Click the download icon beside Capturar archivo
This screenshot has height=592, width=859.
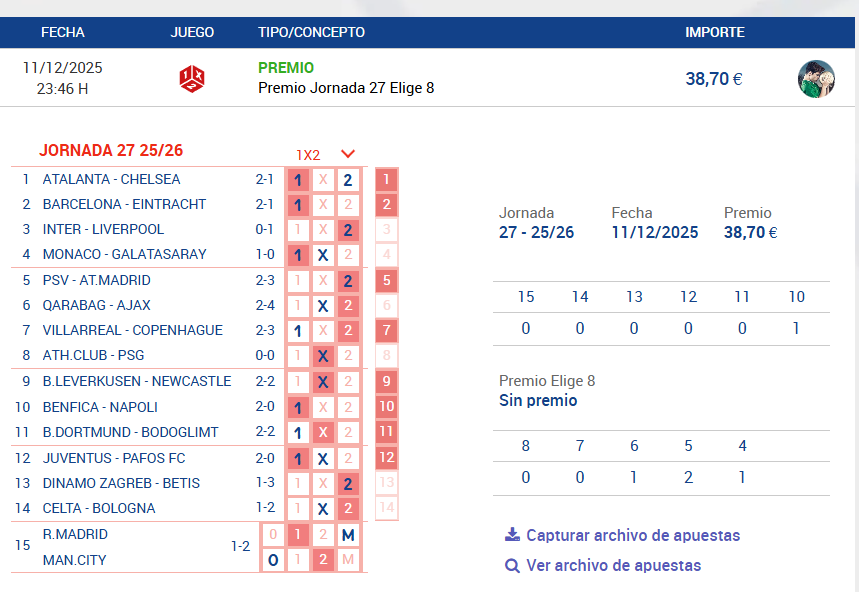(513, 535)
